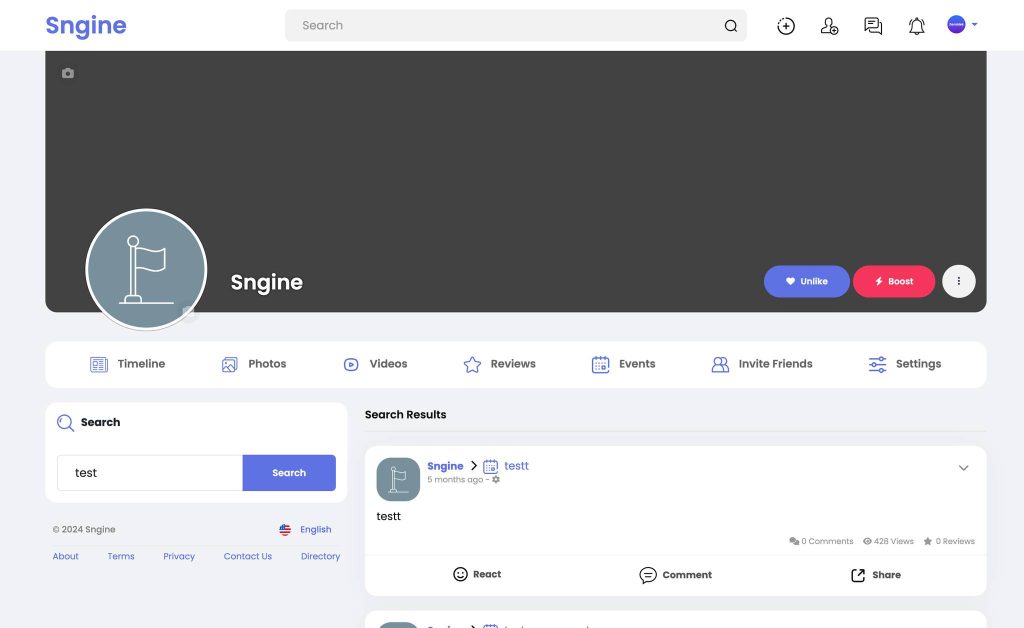Click the 428 Views counter
Viewport: 1024px width, 628px height.
(888, 541)
